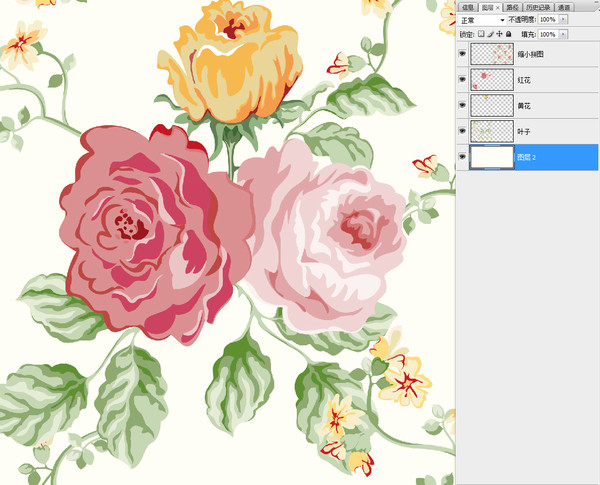Switch to the 路径 tab
Image resolution: width=600 pixels, height=485 pixels.
(x=512, y=7)
